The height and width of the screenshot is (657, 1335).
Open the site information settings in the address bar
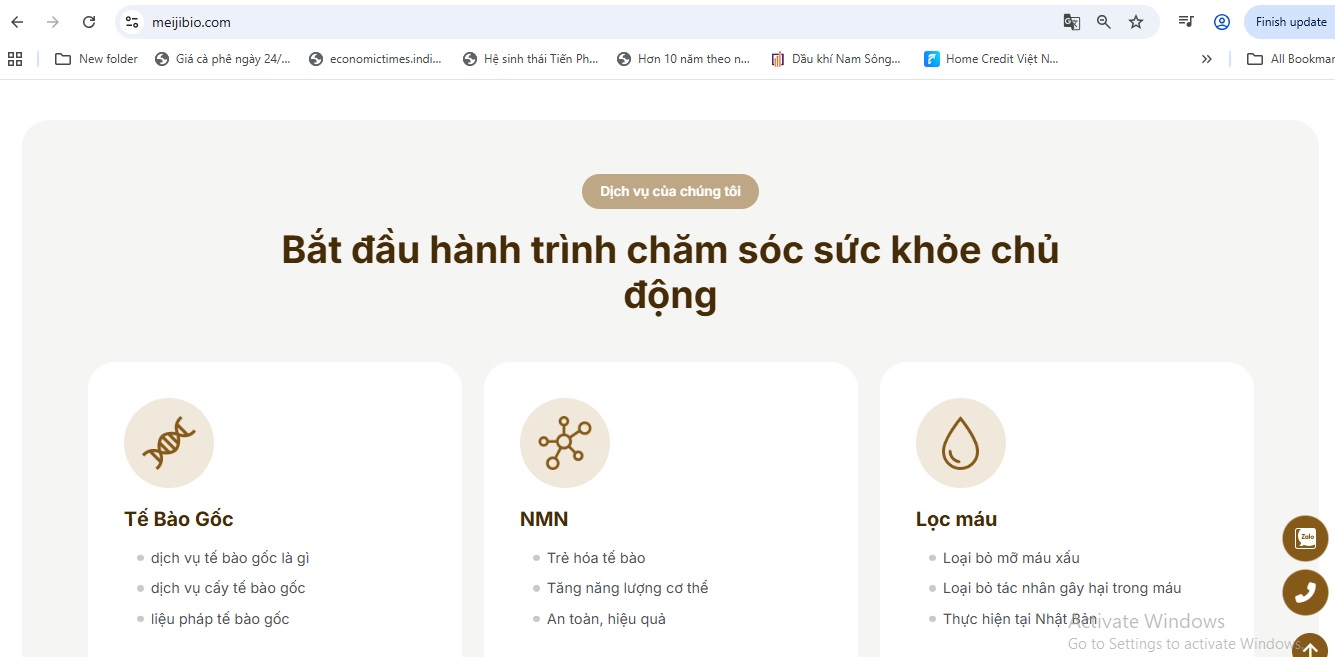tap(131, 21)
